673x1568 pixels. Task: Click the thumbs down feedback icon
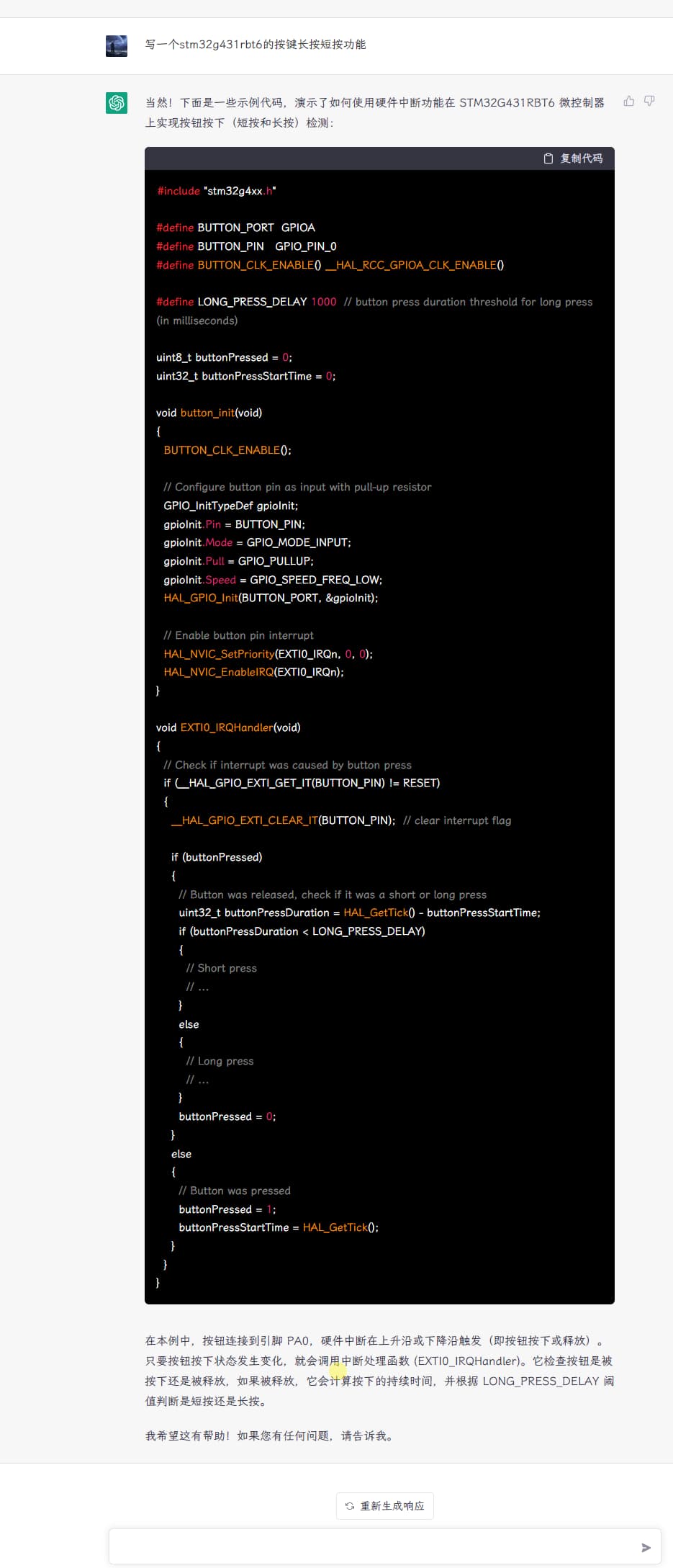pos(649,102)
